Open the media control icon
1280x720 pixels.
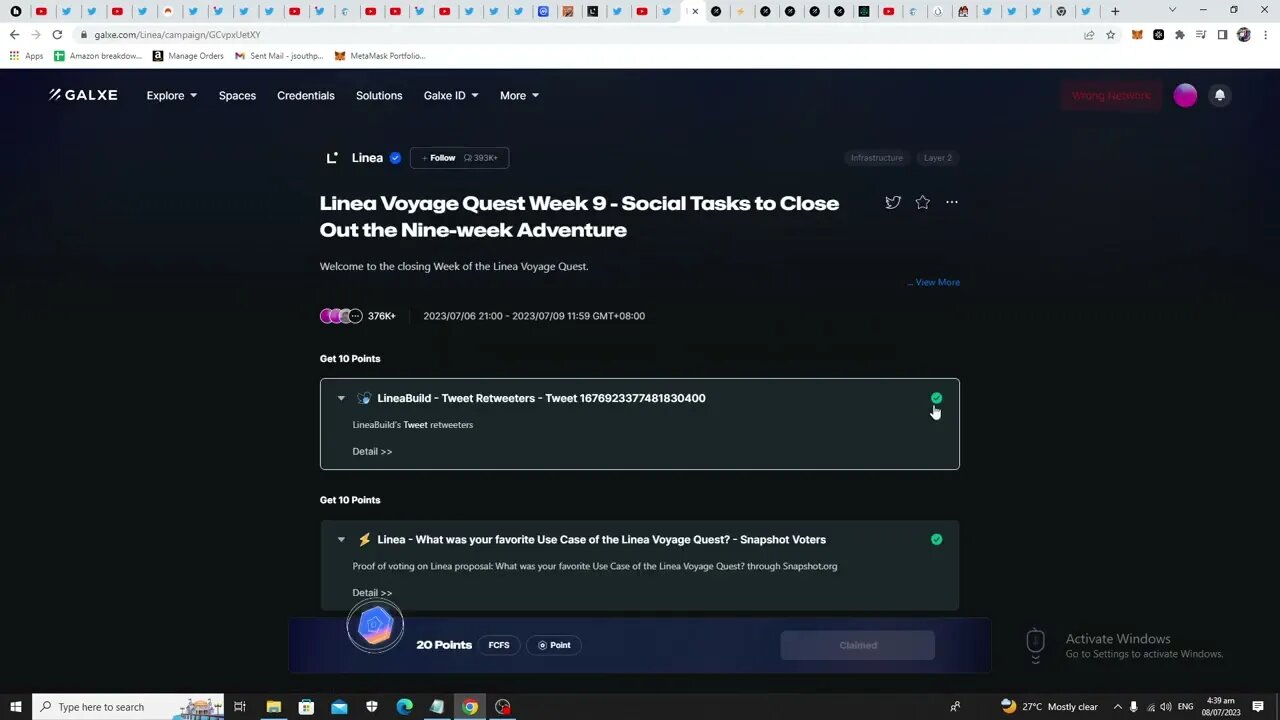click(x=1201, y=34)
